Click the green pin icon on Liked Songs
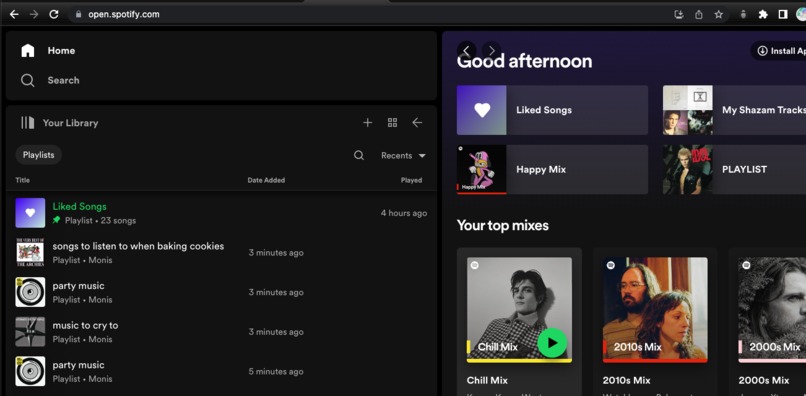 point(57,220)
